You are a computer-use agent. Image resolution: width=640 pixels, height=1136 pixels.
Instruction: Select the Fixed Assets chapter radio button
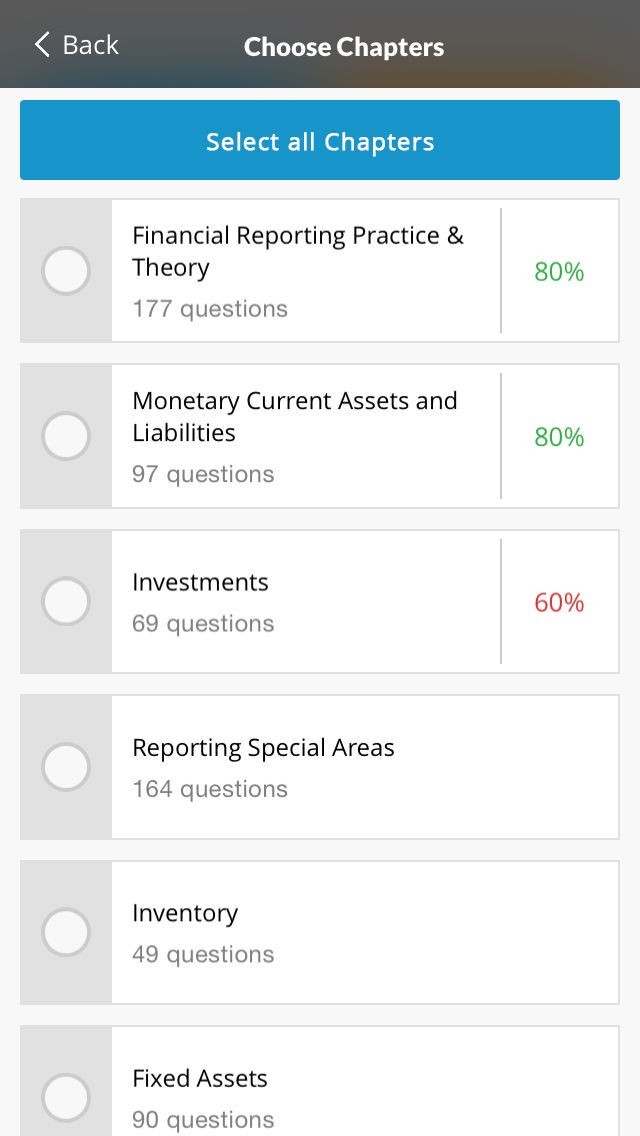click(66, 1097)
